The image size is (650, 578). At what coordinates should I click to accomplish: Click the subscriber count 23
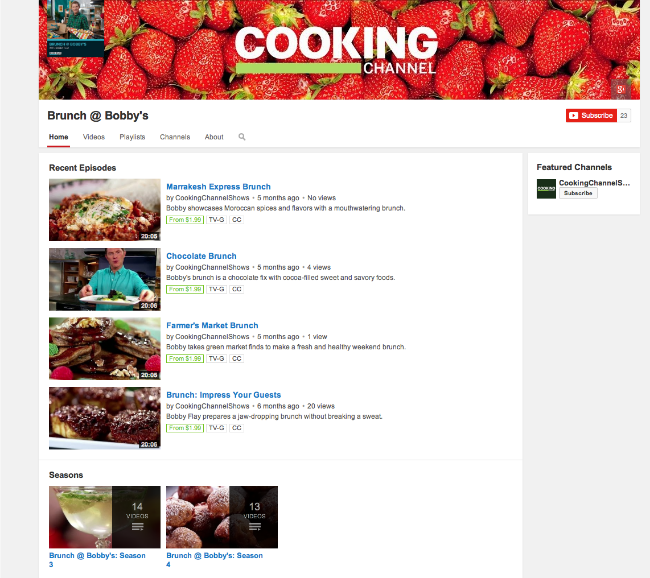click(x=624, y=116)
